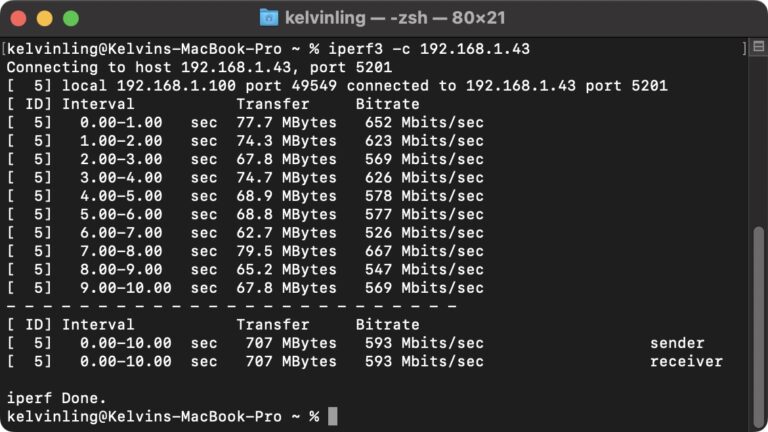
Task: Close the Terminal window with red button
Action: click(18, 18)
